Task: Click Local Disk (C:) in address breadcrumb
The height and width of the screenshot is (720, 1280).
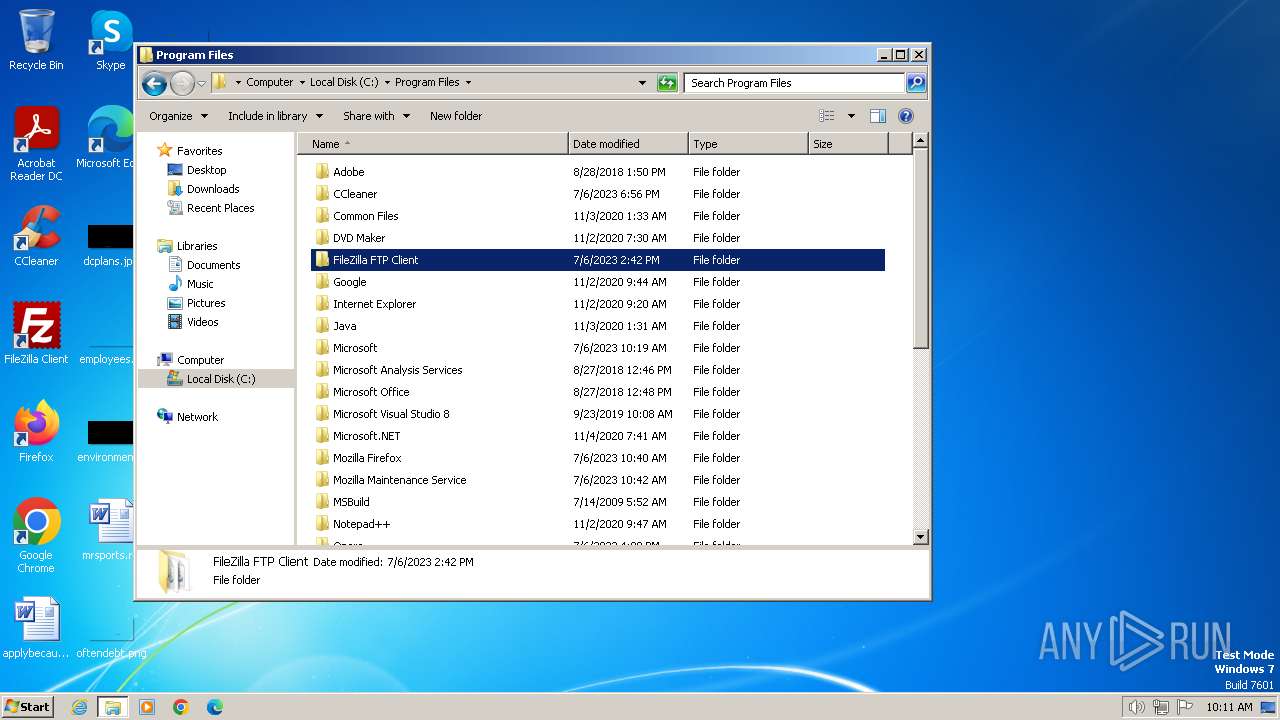Action: [x=344, y=83]
